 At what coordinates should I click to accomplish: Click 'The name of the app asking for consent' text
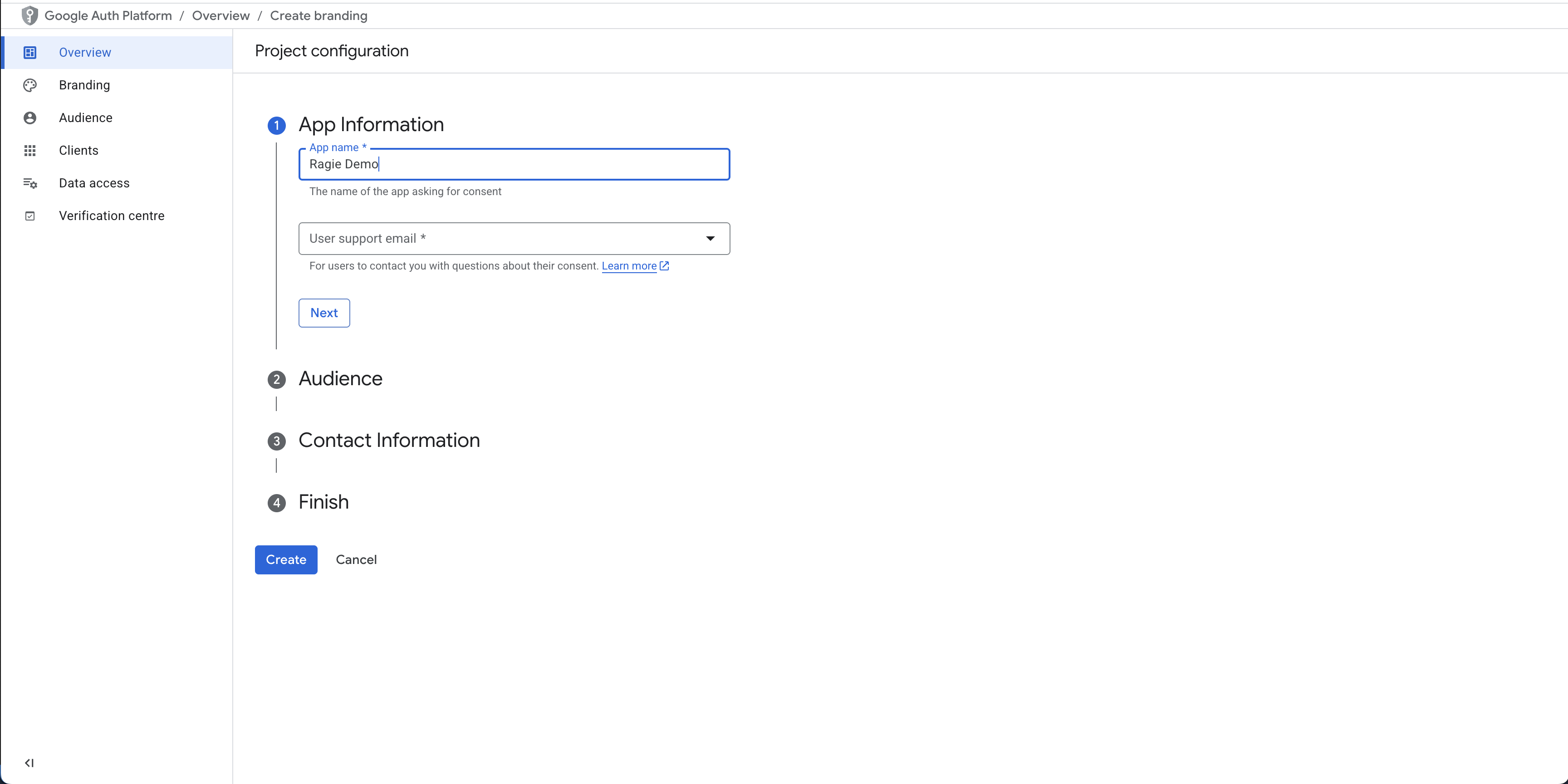tap(405, 192)
